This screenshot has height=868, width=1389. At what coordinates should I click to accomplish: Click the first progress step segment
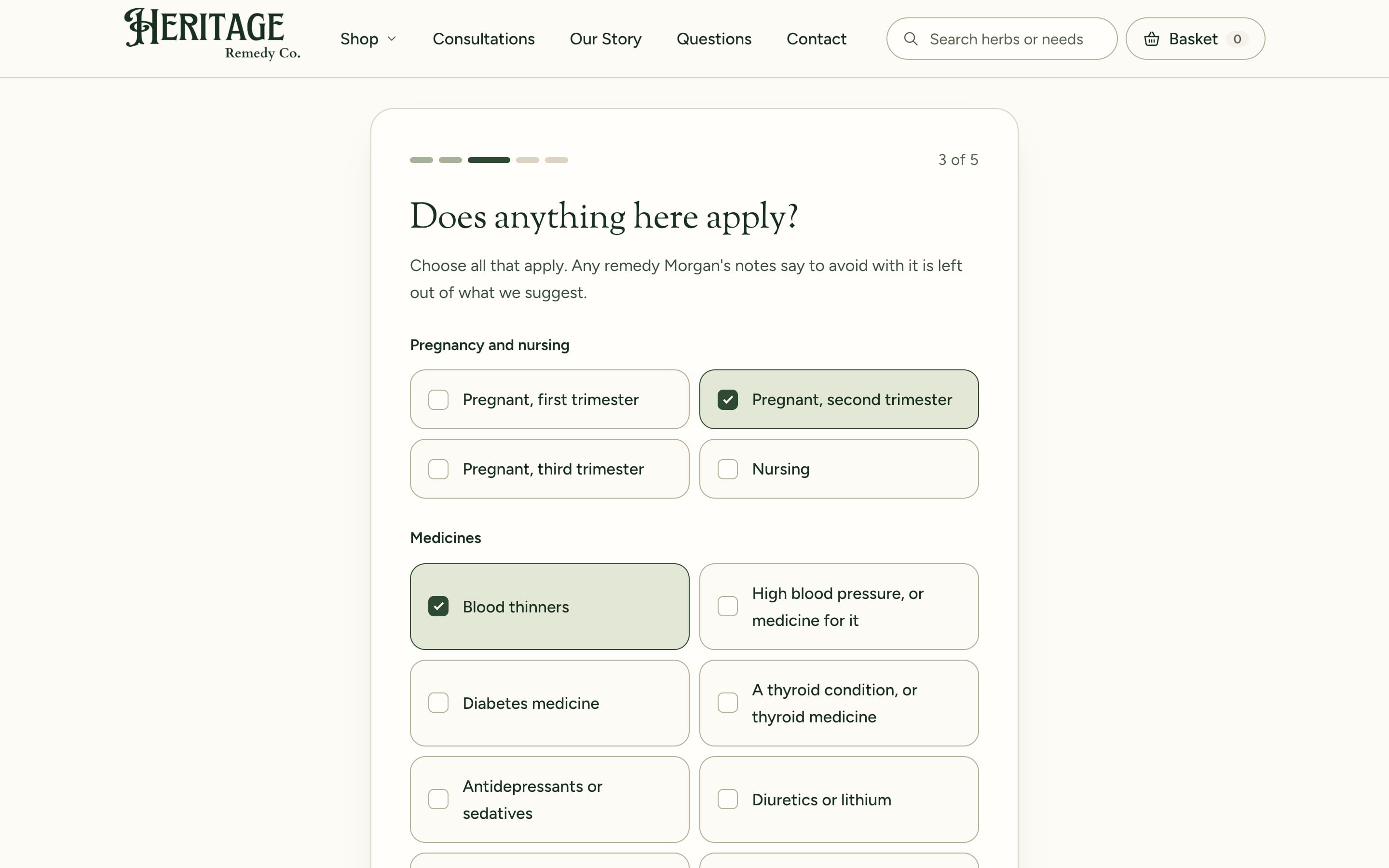tap(422, 160)
